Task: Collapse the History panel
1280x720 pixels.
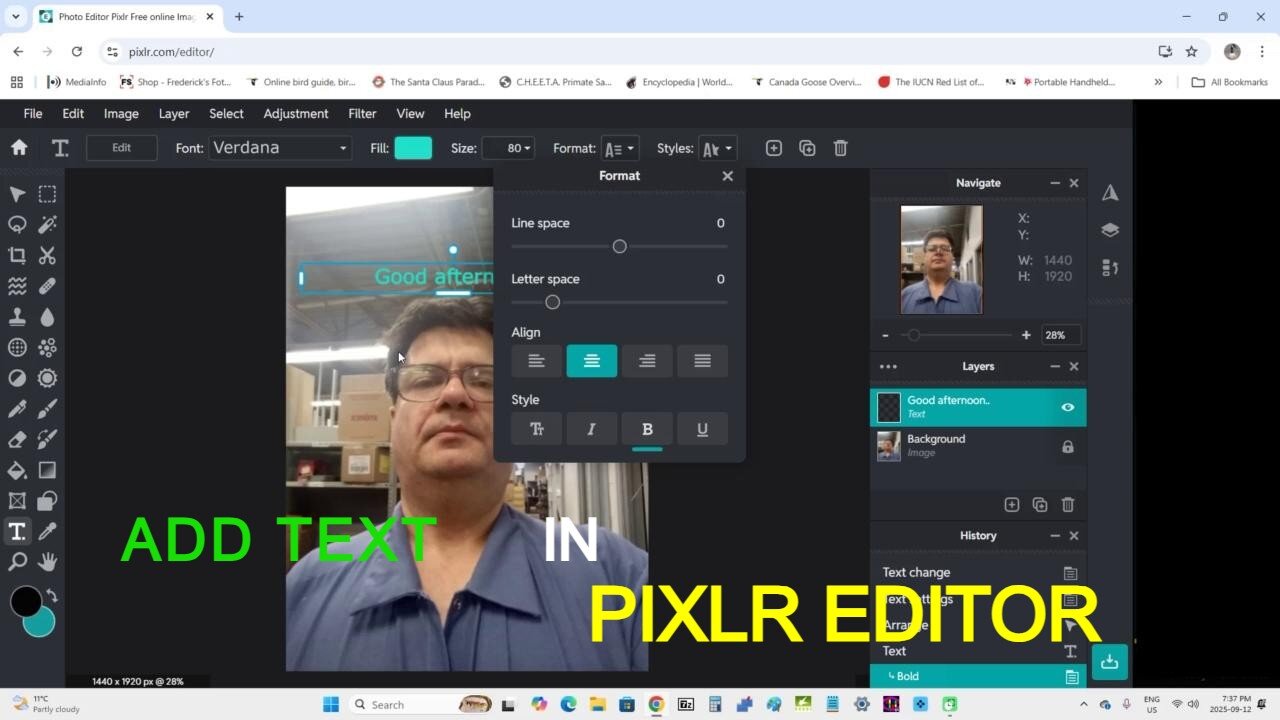Action: [x=1054, y=536]
